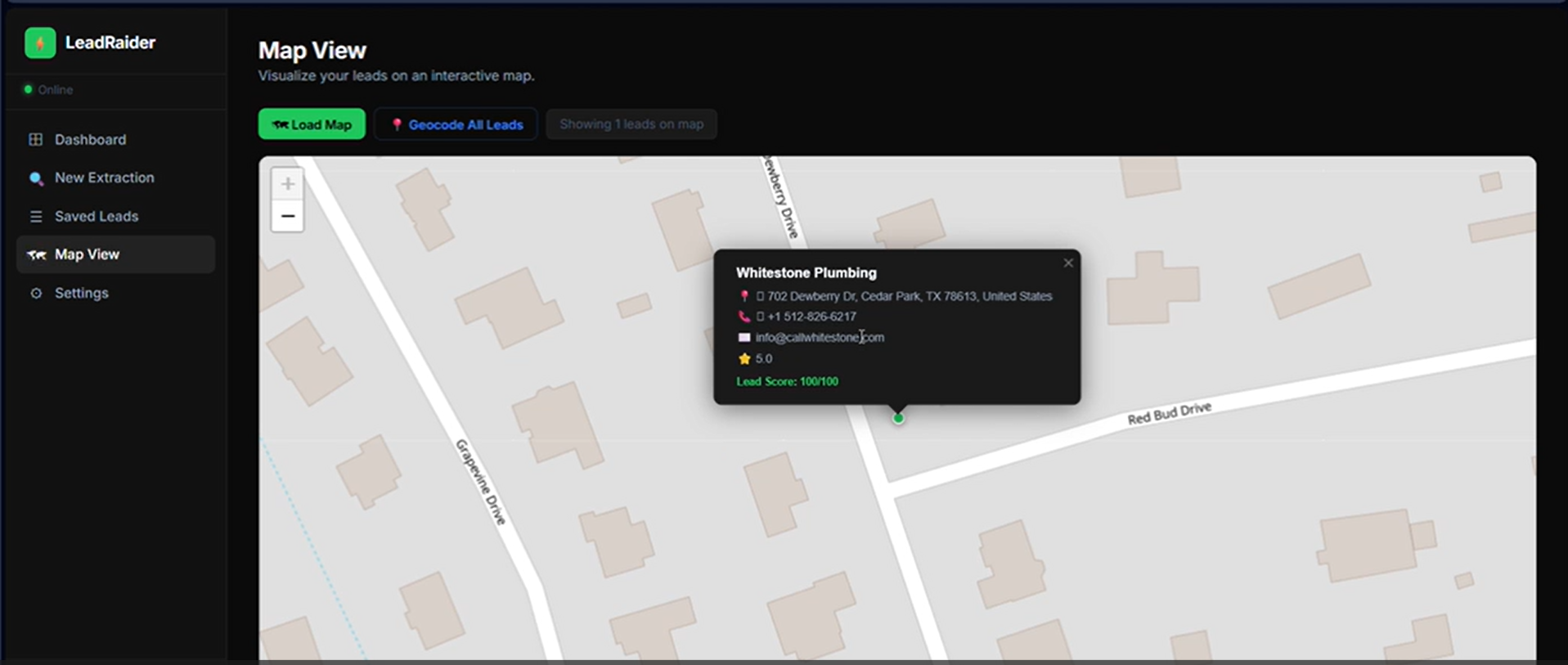Screen dimensions: 1568x665
Task: Zoom out the map with minus
Action: coord(288,216)
